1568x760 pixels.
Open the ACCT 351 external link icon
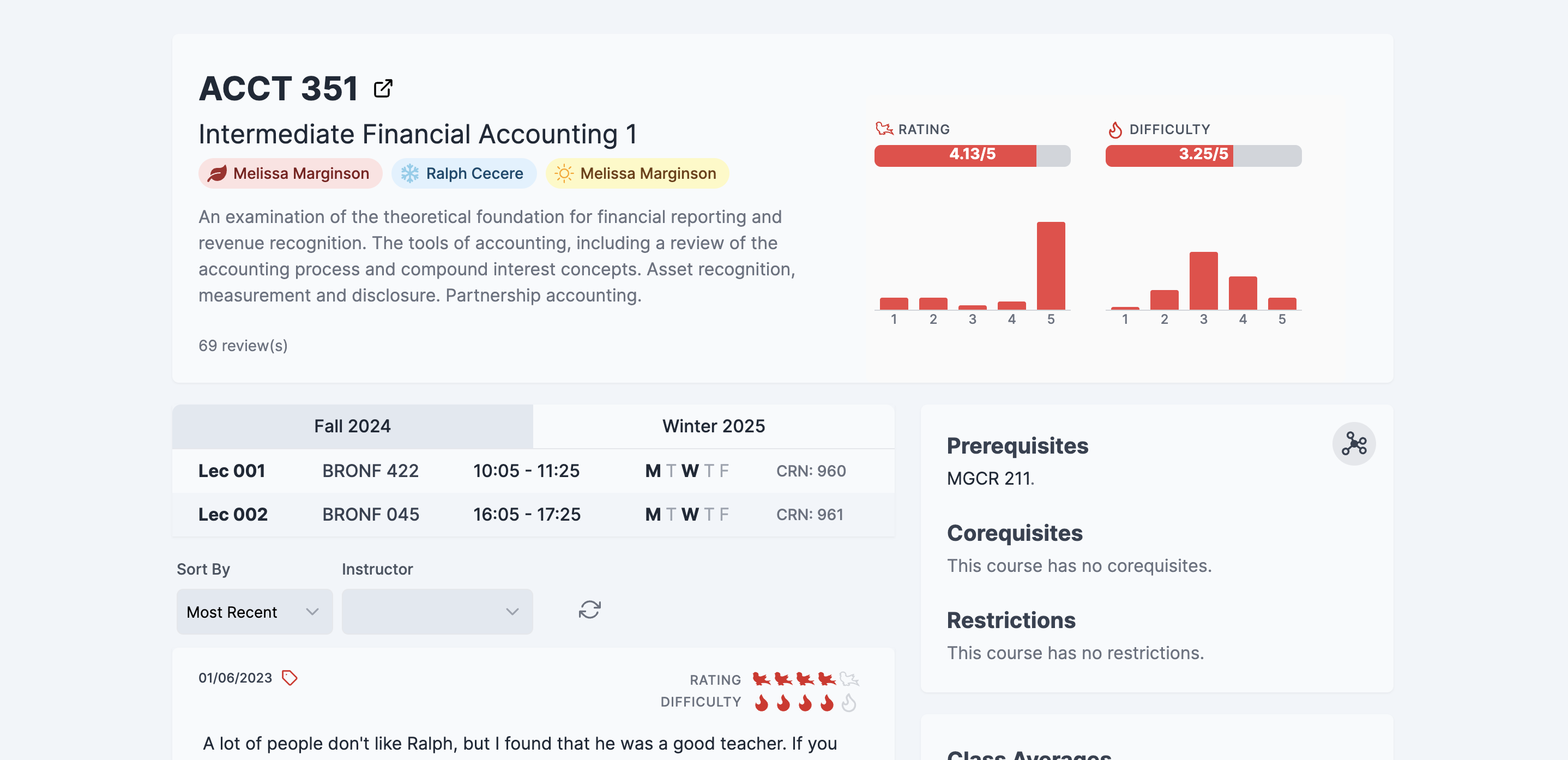coord(383,89)
